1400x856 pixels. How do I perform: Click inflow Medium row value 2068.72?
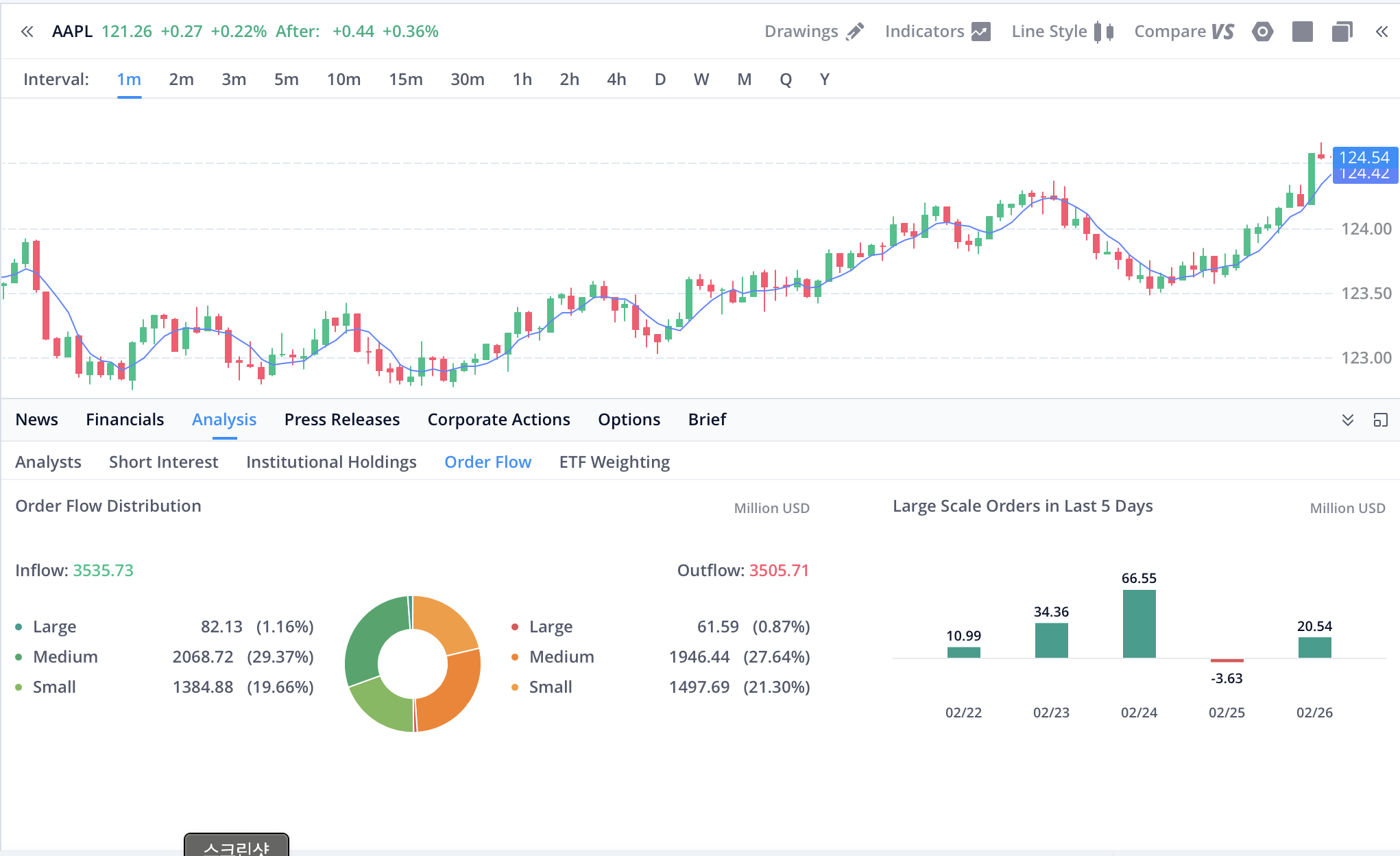[203, 657]
